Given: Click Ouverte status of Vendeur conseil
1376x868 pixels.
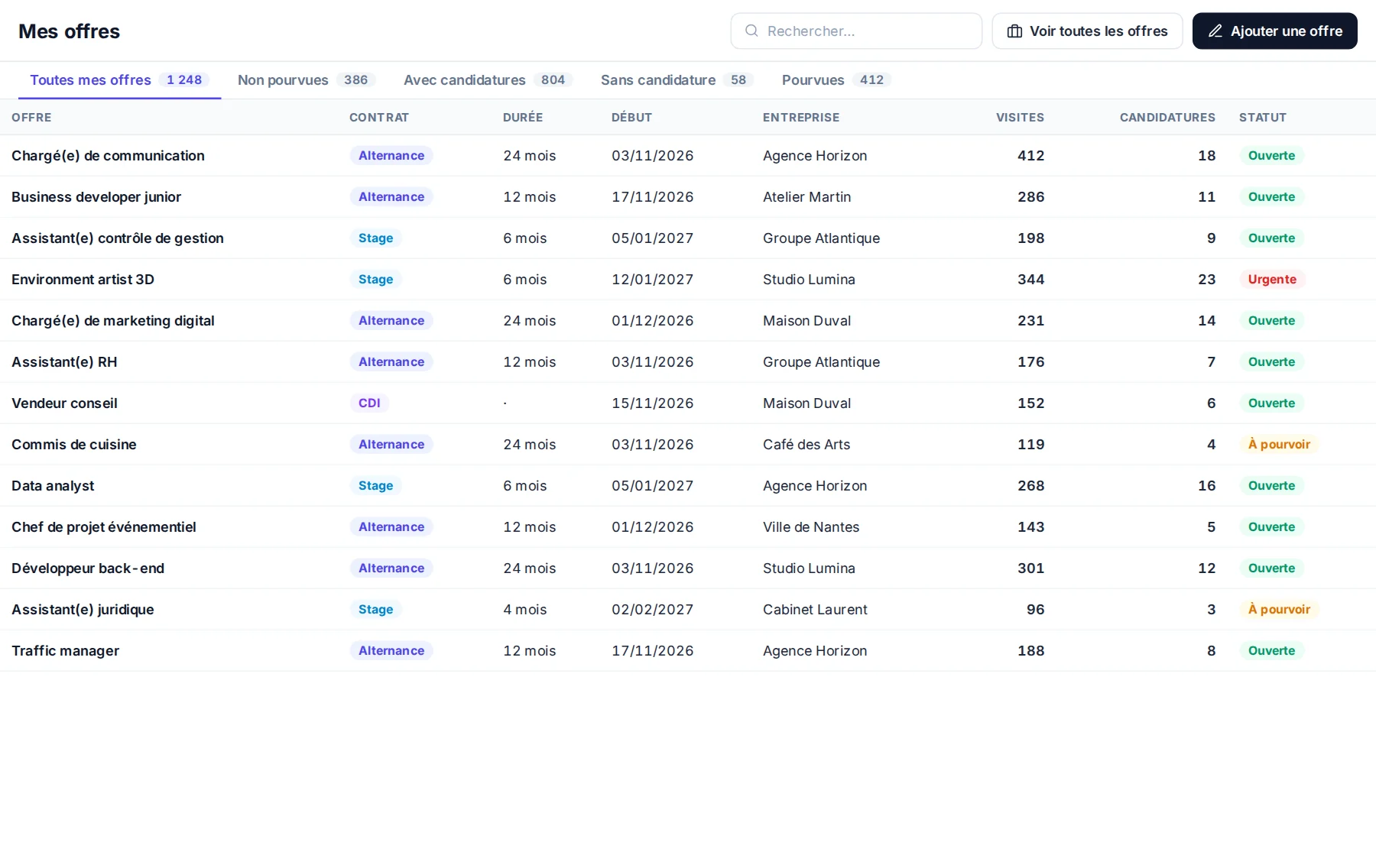Looking at the screenshot, I should click(x=1271, y=403).
